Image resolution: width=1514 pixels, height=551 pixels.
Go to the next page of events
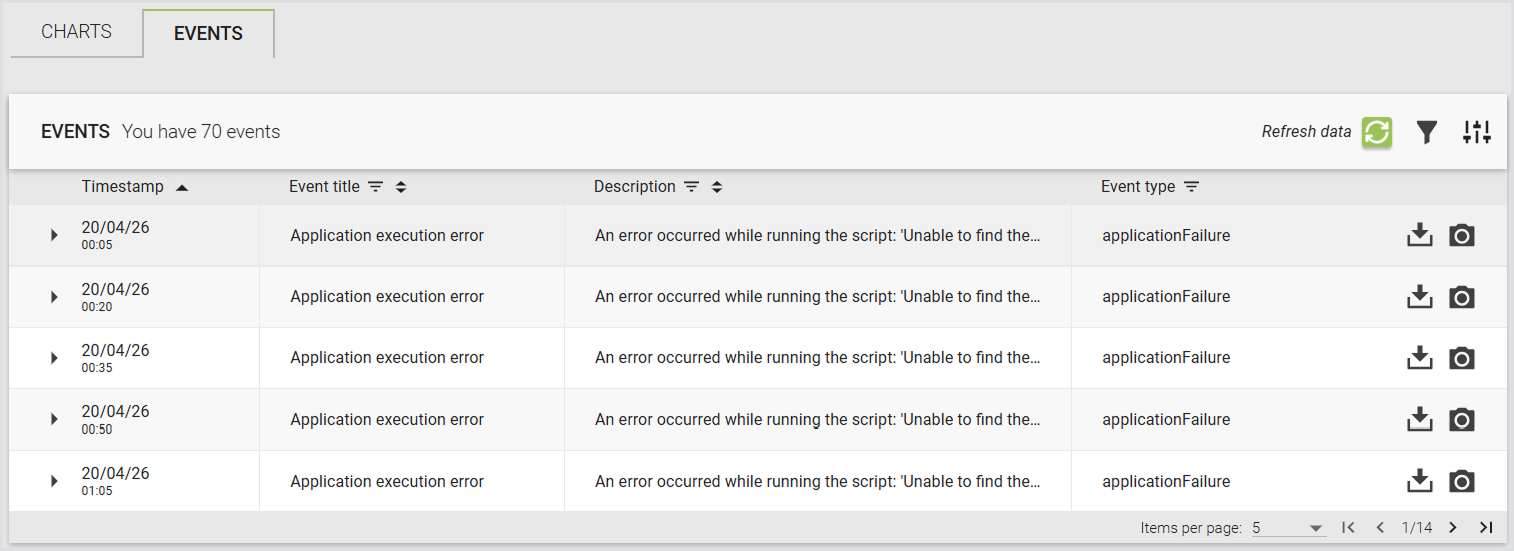coord(1453,527)
